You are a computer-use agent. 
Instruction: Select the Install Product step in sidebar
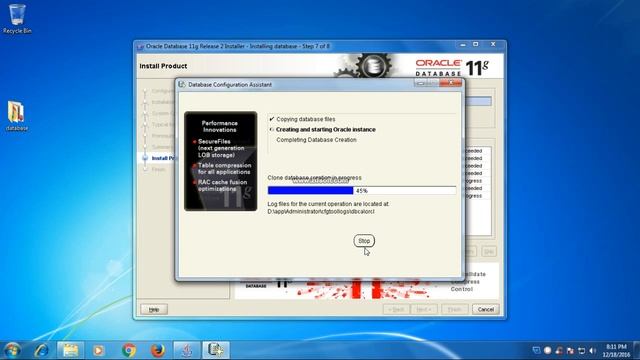point(162,158)
